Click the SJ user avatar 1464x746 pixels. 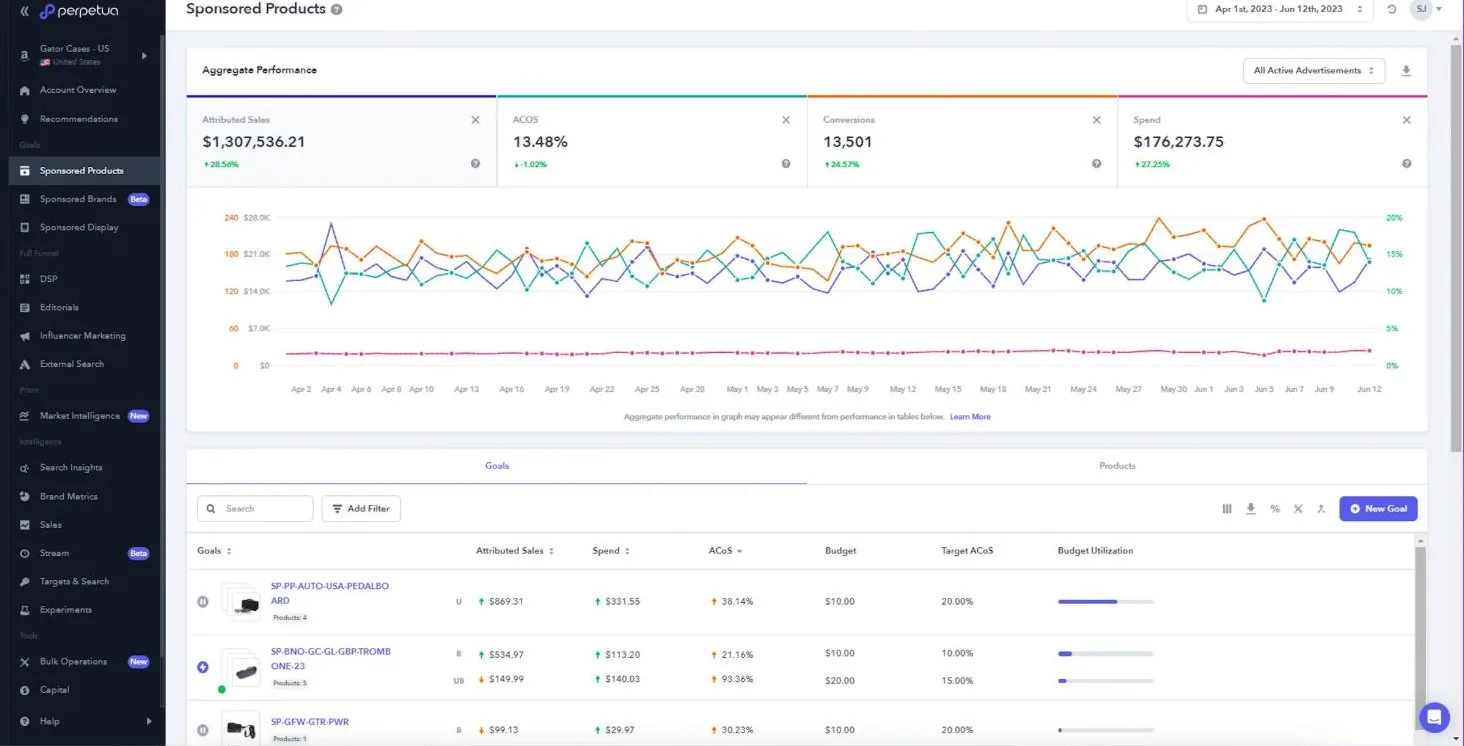[x=1421, y=9]
